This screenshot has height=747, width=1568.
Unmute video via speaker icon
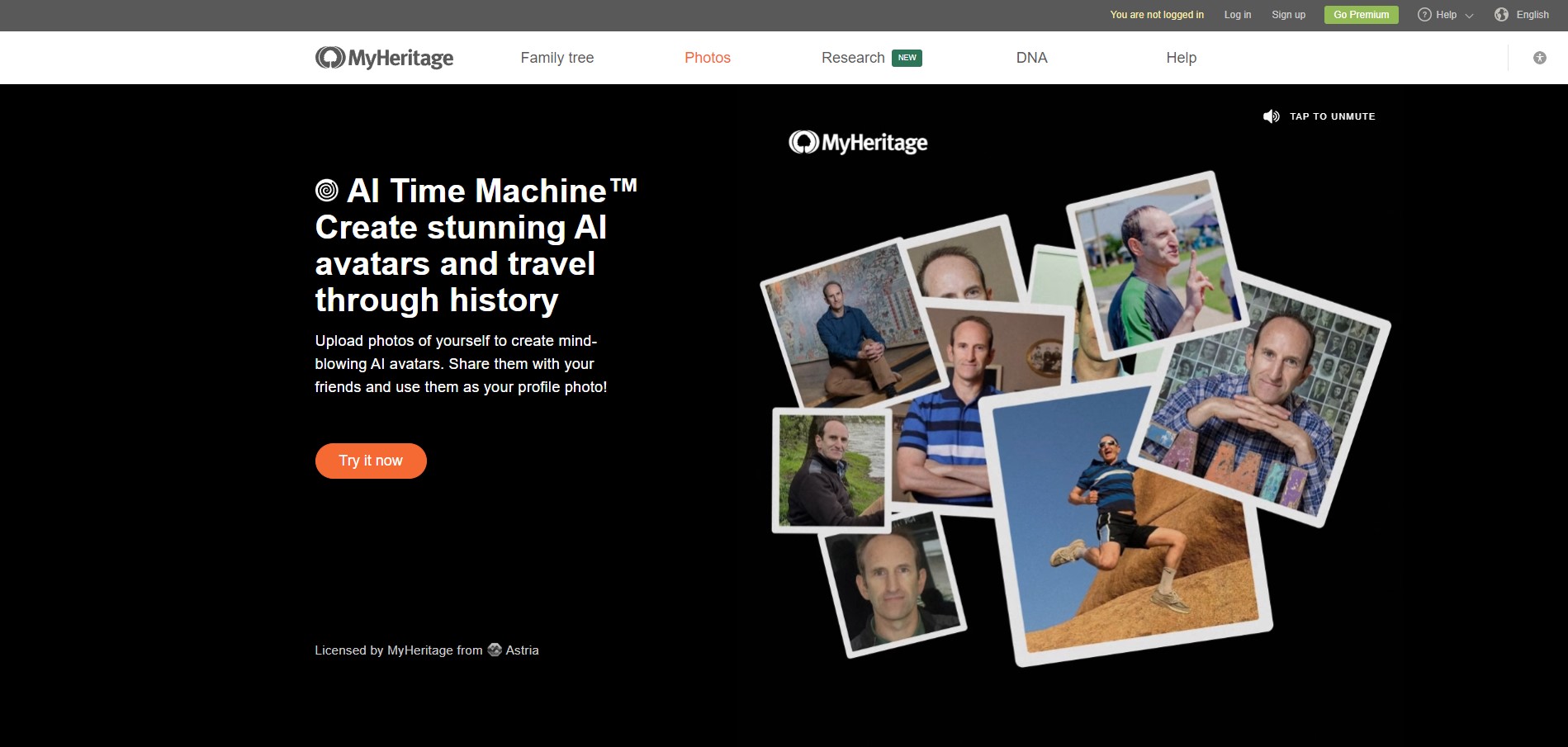pos(1272,116)
